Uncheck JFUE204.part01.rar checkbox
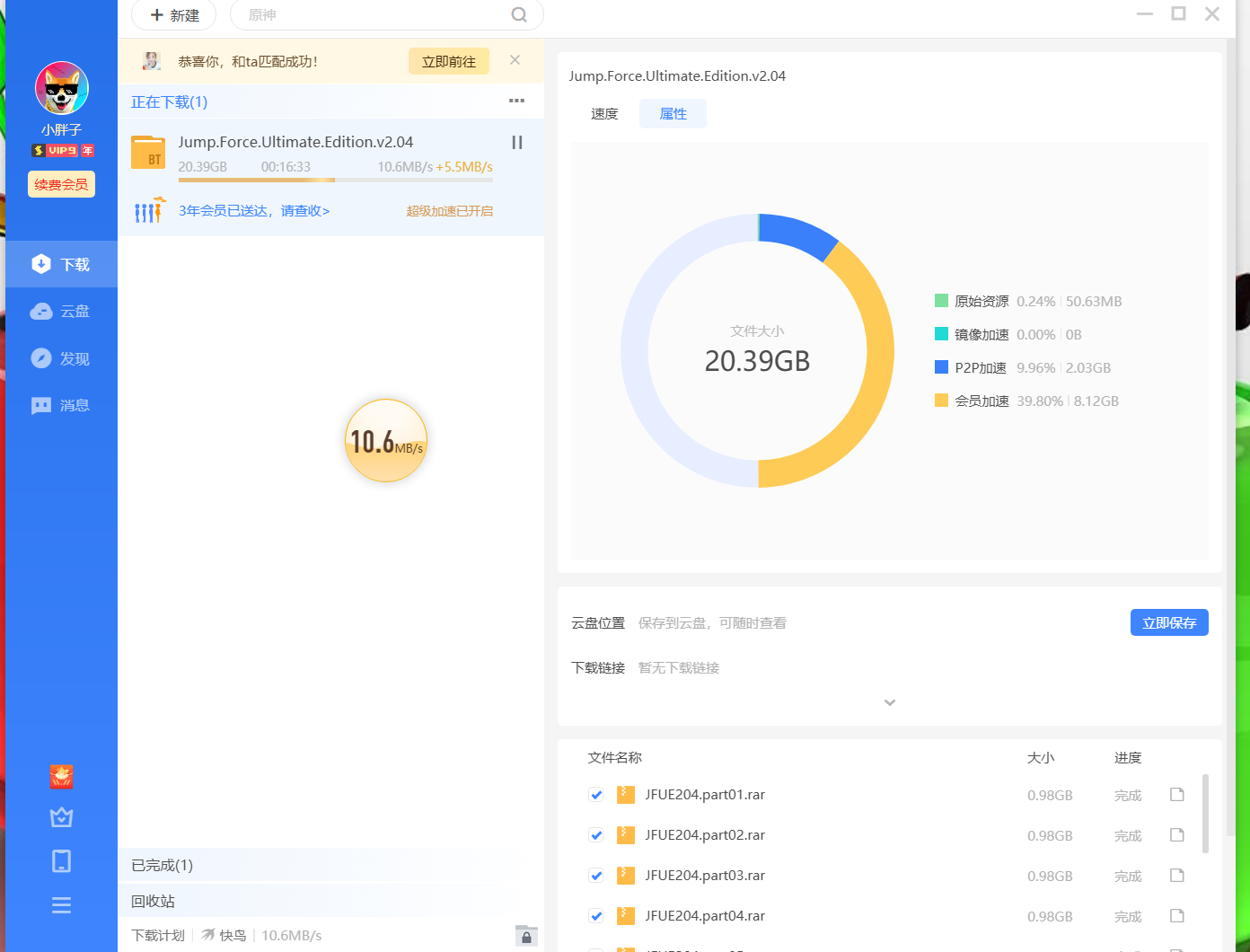Image resolution: width=1250 pixels, height=952 pixels. [596, 795]
